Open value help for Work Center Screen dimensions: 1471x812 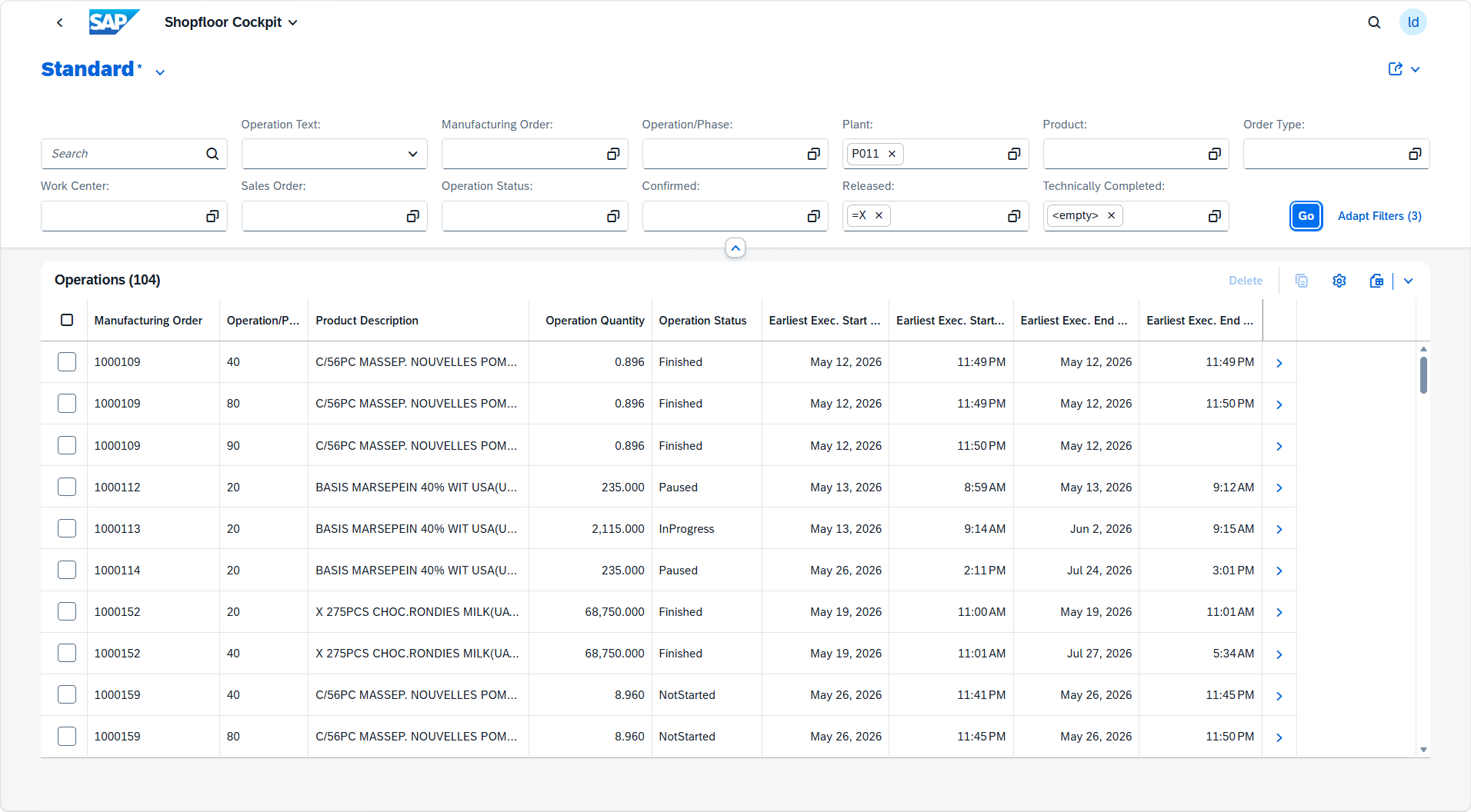(212, 216)
